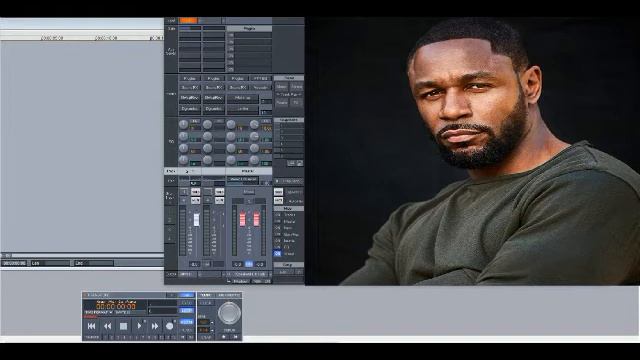Click the Master label above the master pan
This screenshot has width=640, height=360.
click(x=249, y=171)
